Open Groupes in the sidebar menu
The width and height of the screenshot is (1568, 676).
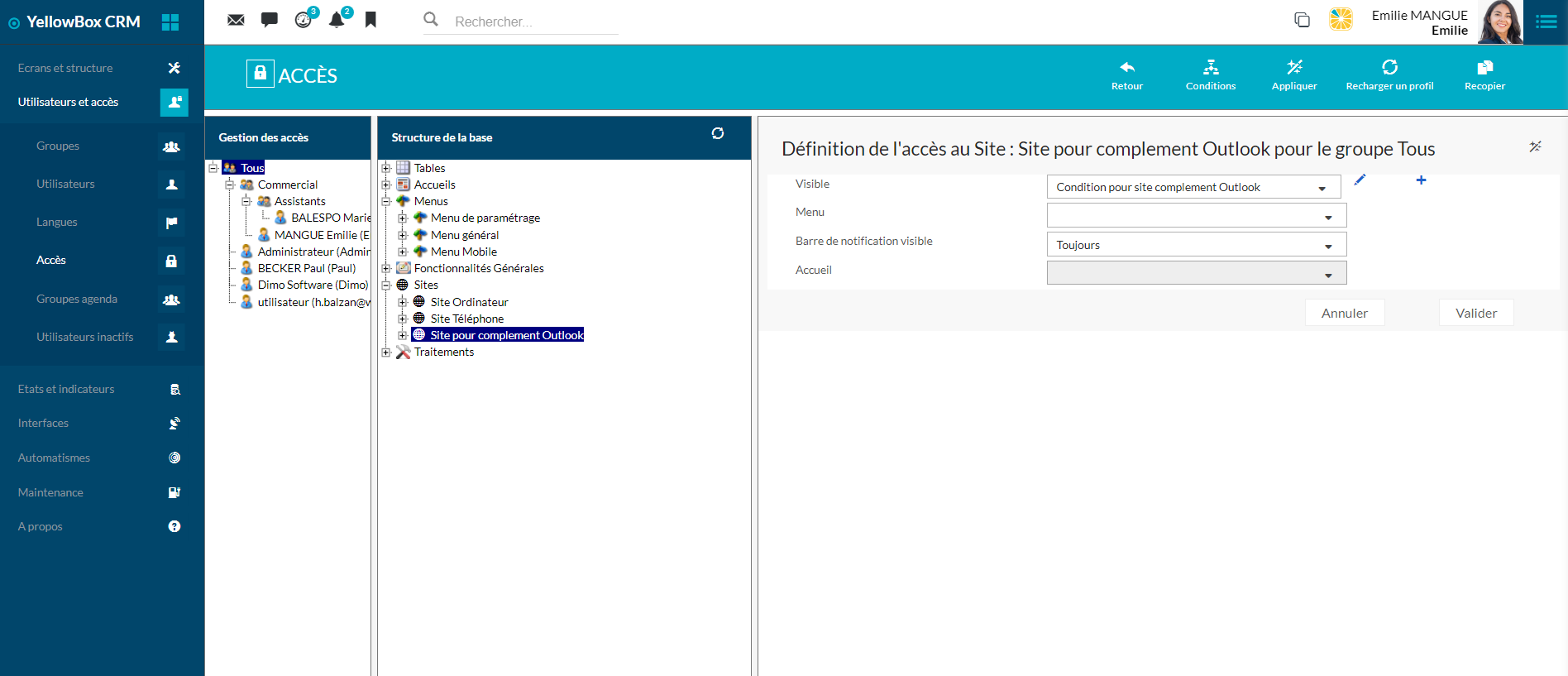click(58, 146)
